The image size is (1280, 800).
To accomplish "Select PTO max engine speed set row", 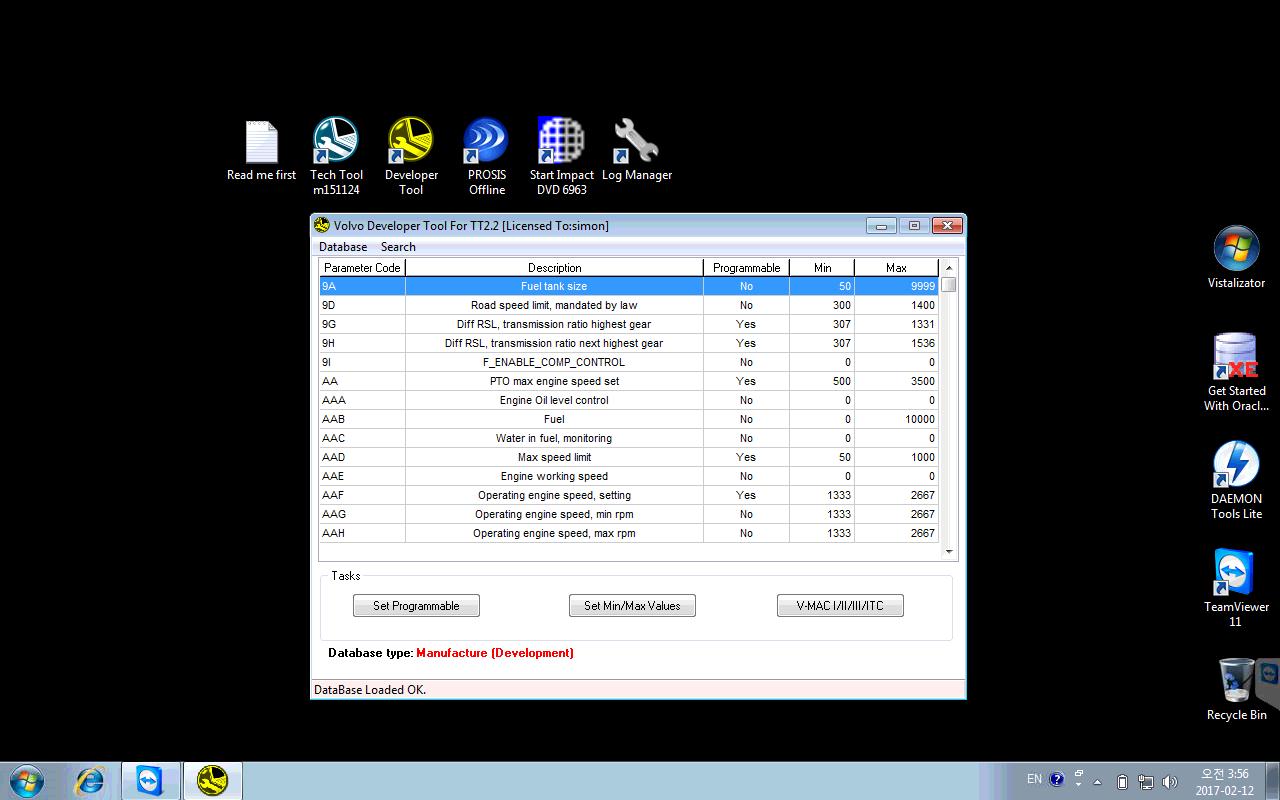I will (x=629, y=381).
